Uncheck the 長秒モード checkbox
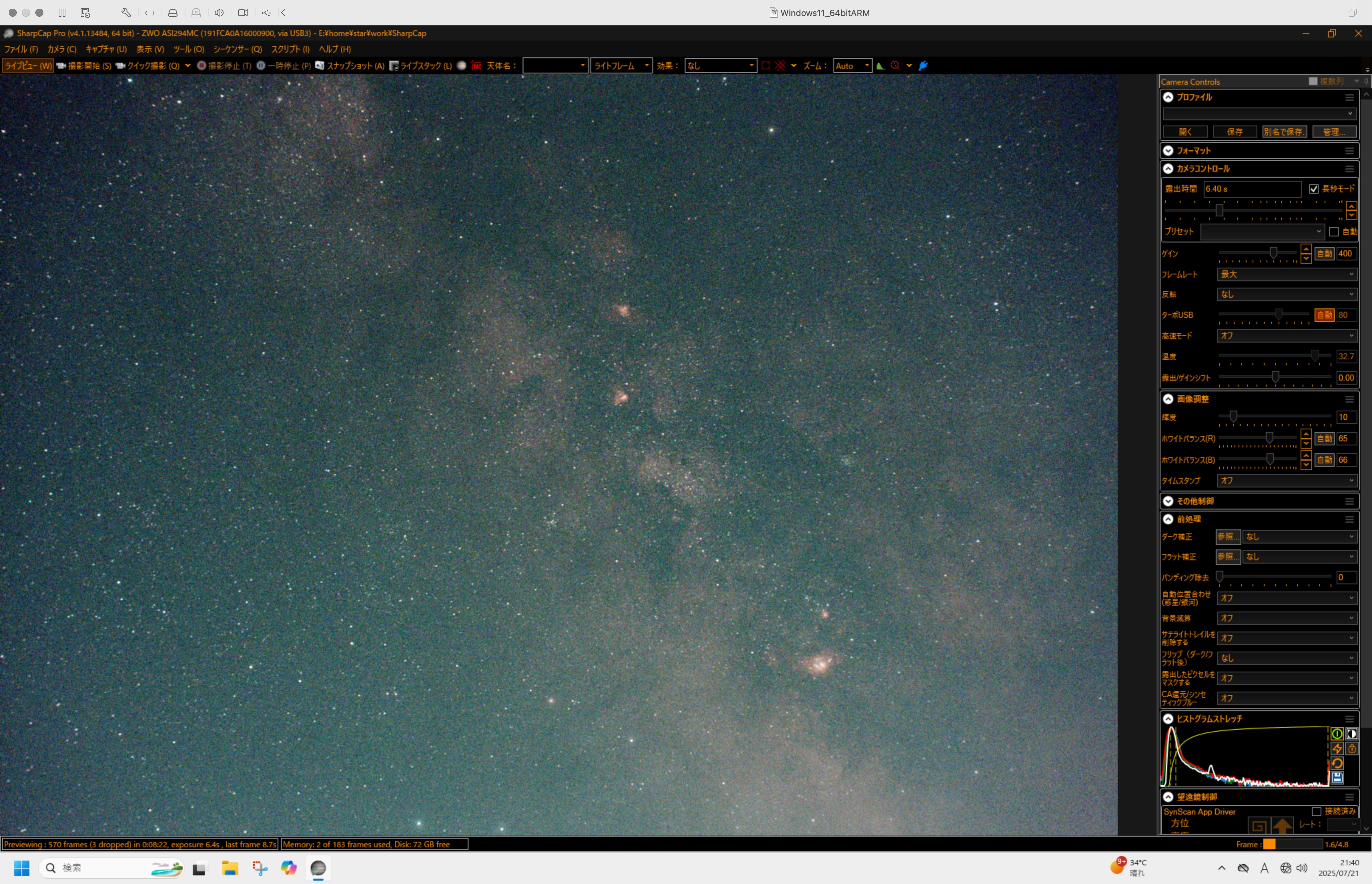Viewport: 1372px width, 884px height. coord(1314,189)
